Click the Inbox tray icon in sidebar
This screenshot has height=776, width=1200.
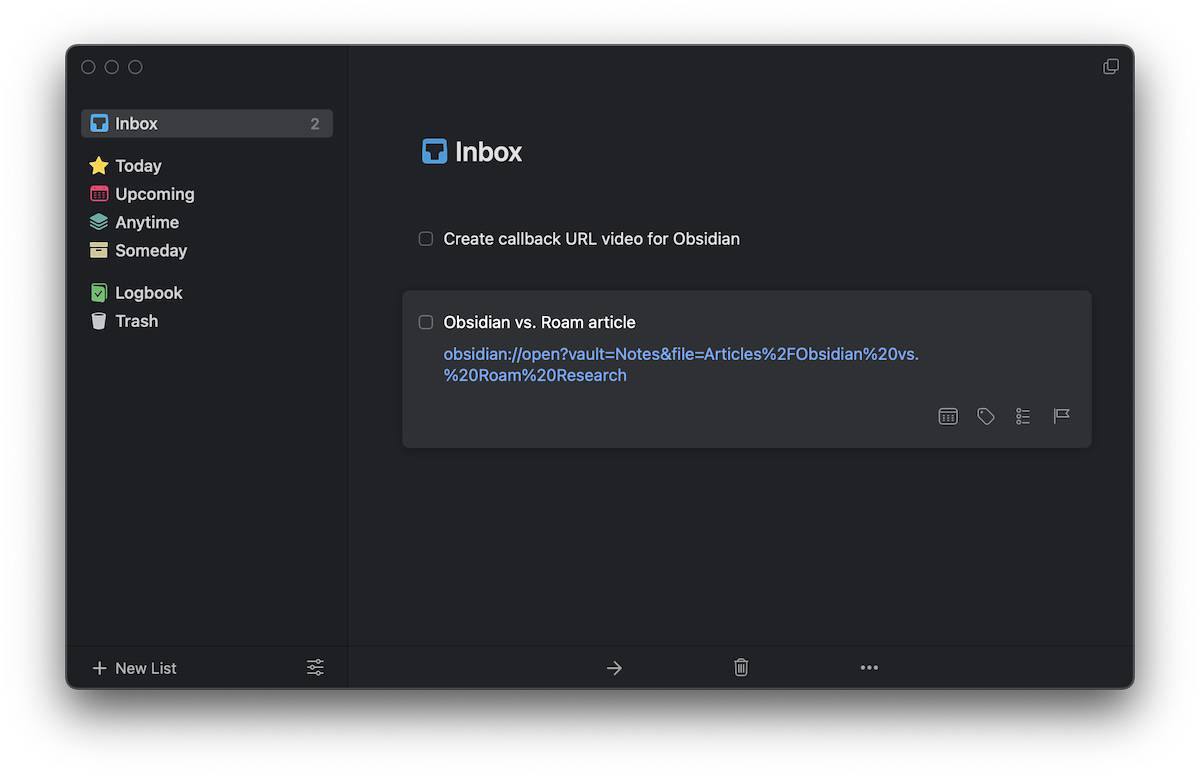click(99, 124)
